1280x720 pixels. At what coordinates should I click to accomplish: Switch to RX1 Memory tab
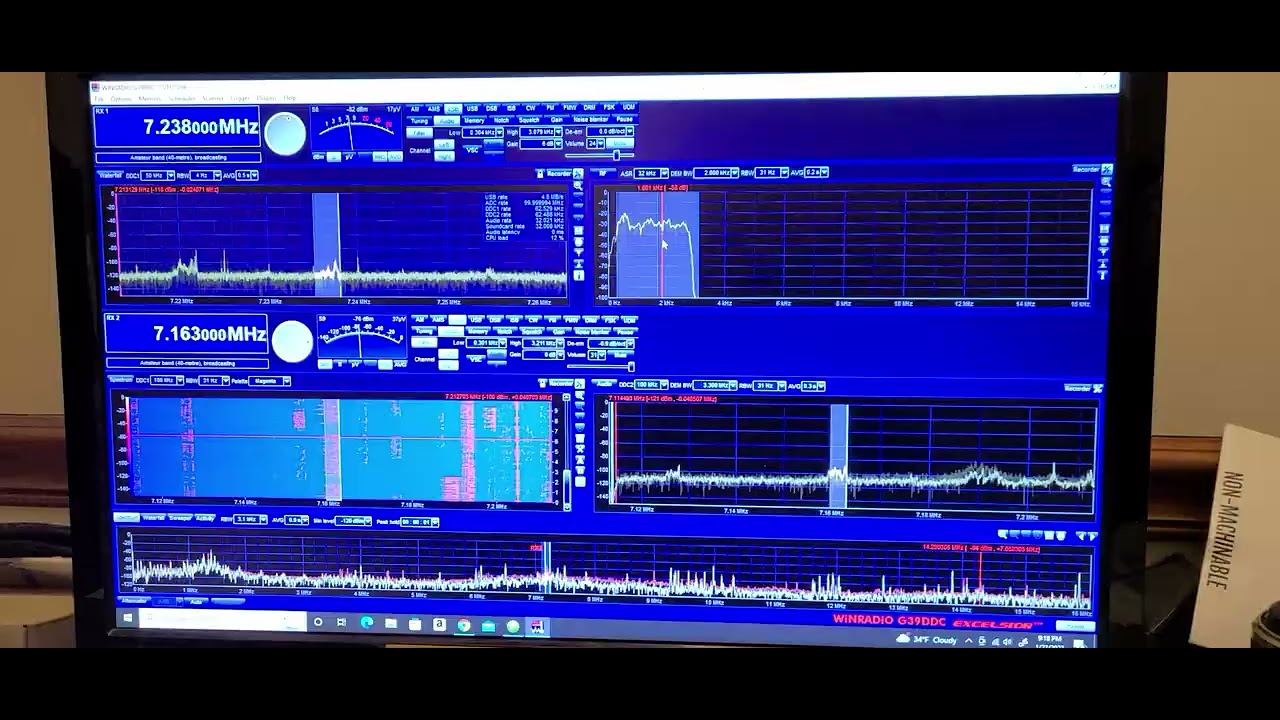[x=474, y=120]
